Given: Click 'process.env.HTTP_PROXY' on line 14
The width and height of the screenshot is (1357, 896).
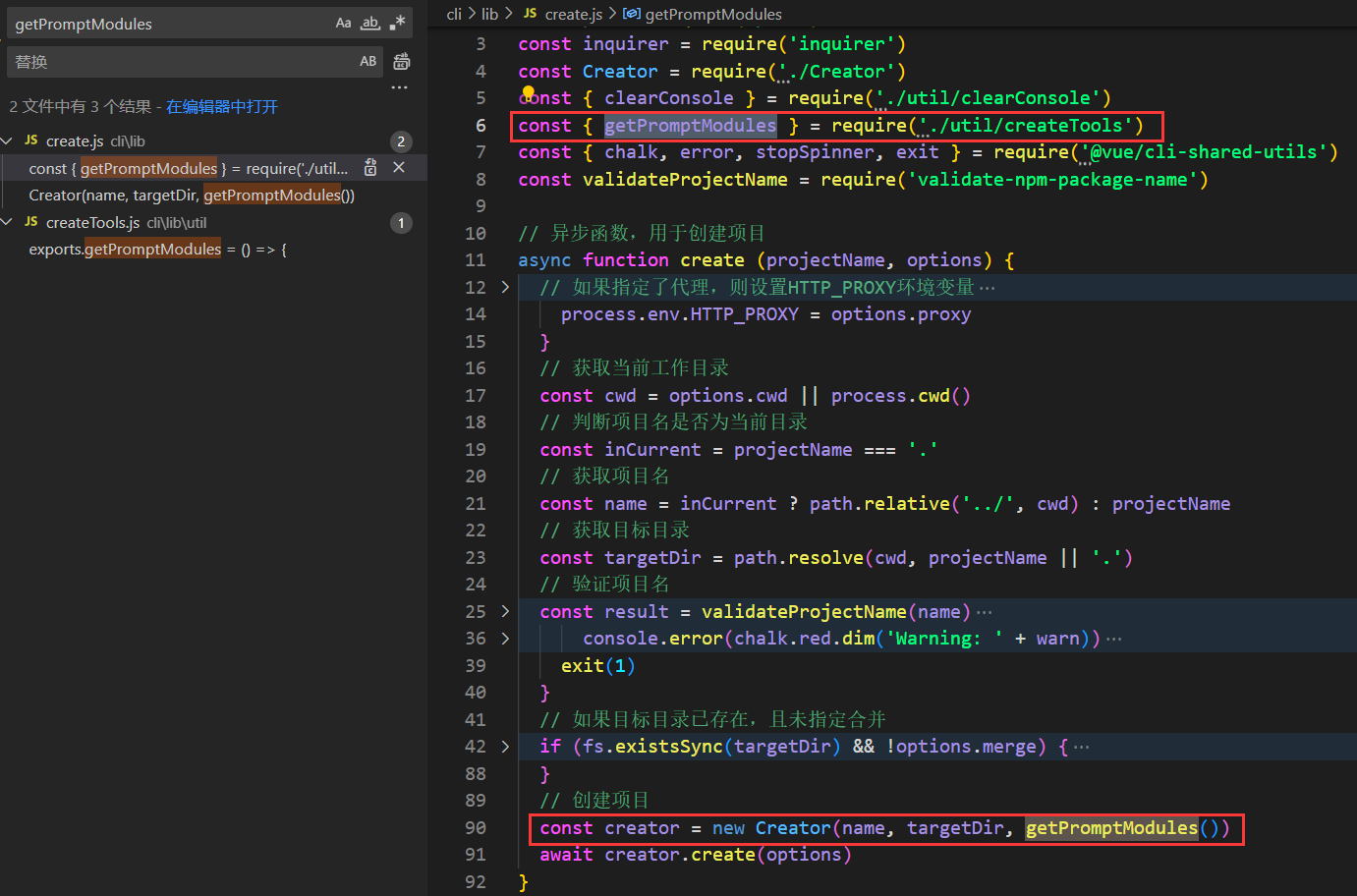Looking at the screenshot, I should (680, 314).
